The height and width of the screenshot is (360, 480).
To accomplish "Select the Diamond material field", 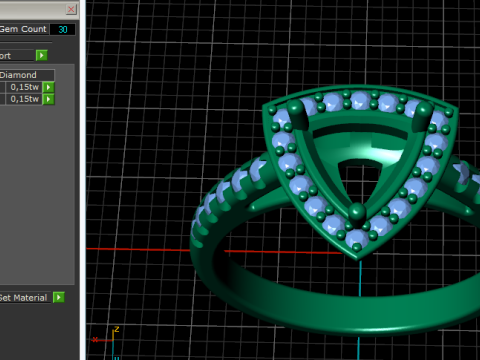I will [27, 75].
